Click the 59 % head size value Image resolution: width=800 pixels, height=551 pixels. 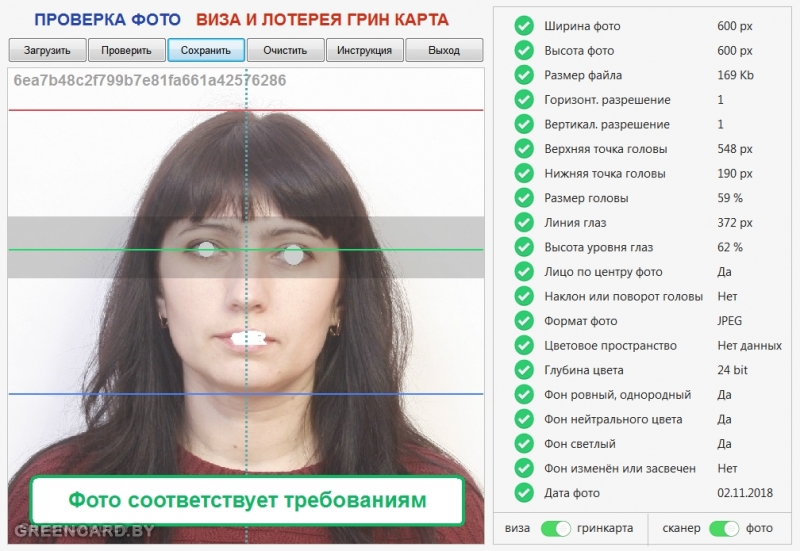[730, 198]
